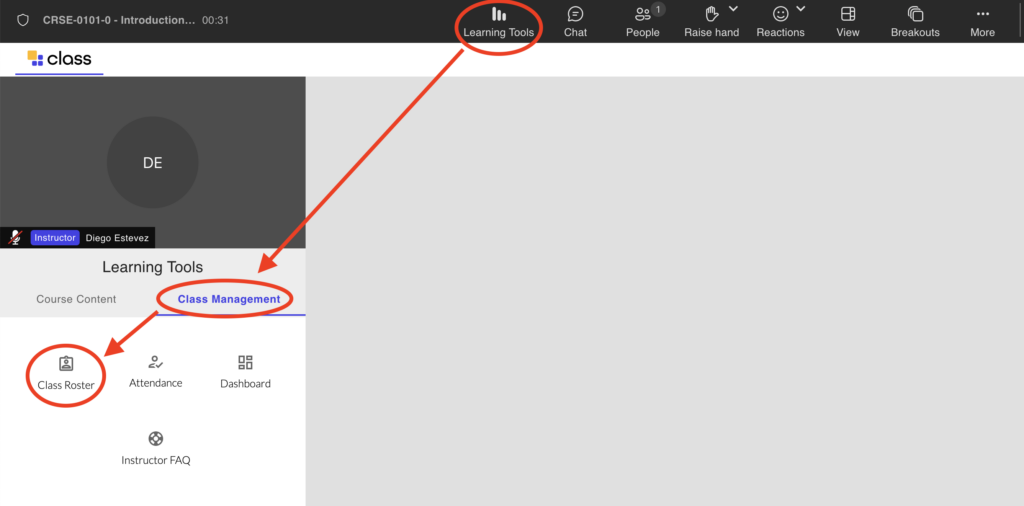This screenshot has width=1024, height=506.
Task: Open the More options menu
Action: tap(982, 21)
